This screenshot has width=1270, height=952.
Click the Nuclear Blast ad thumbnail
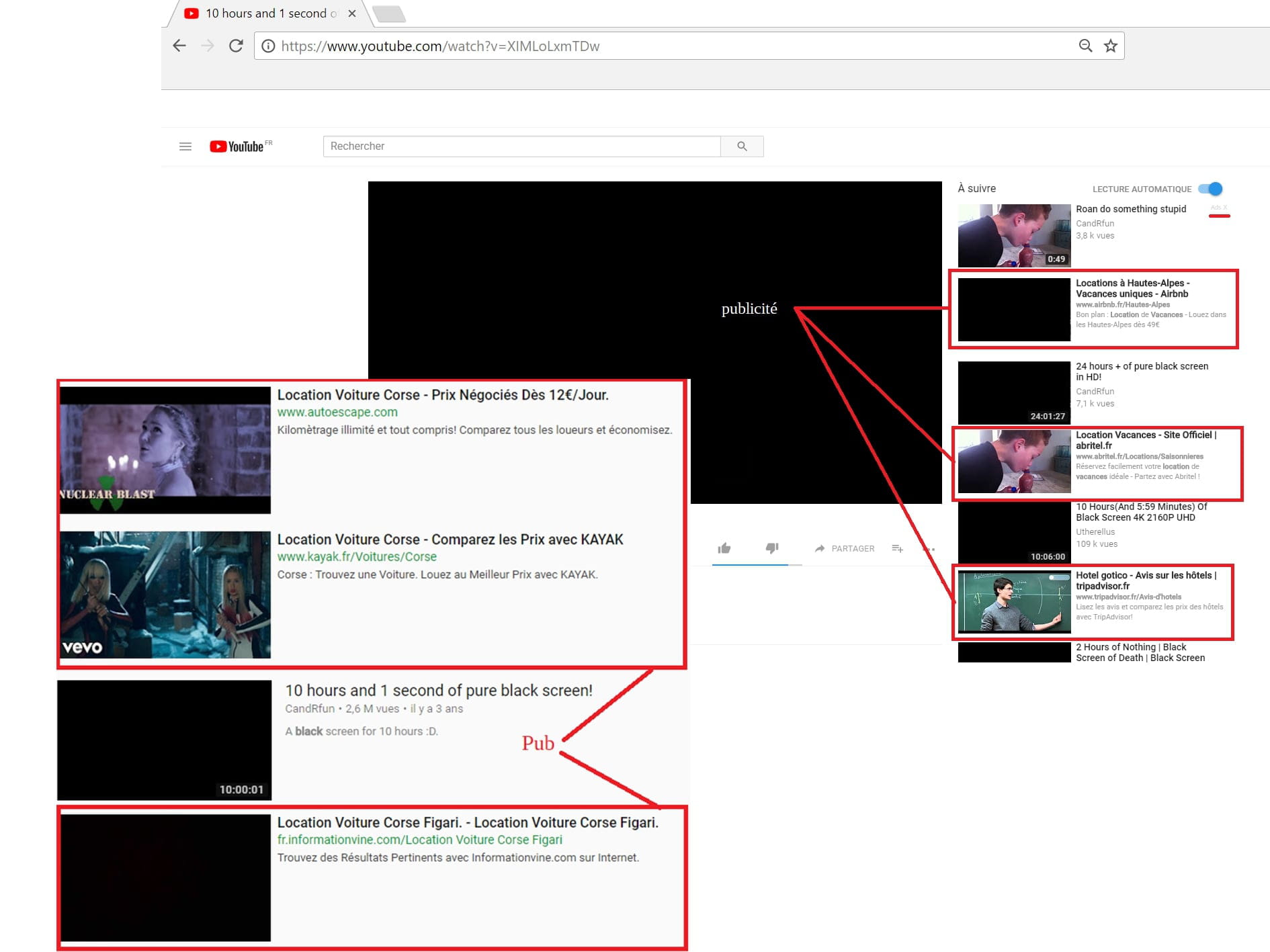point(165,450)
